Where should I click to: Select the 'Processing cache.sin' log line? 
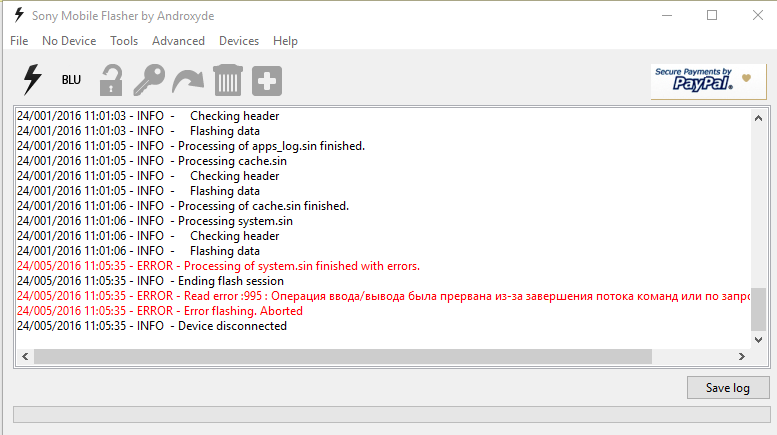[152, 161]
